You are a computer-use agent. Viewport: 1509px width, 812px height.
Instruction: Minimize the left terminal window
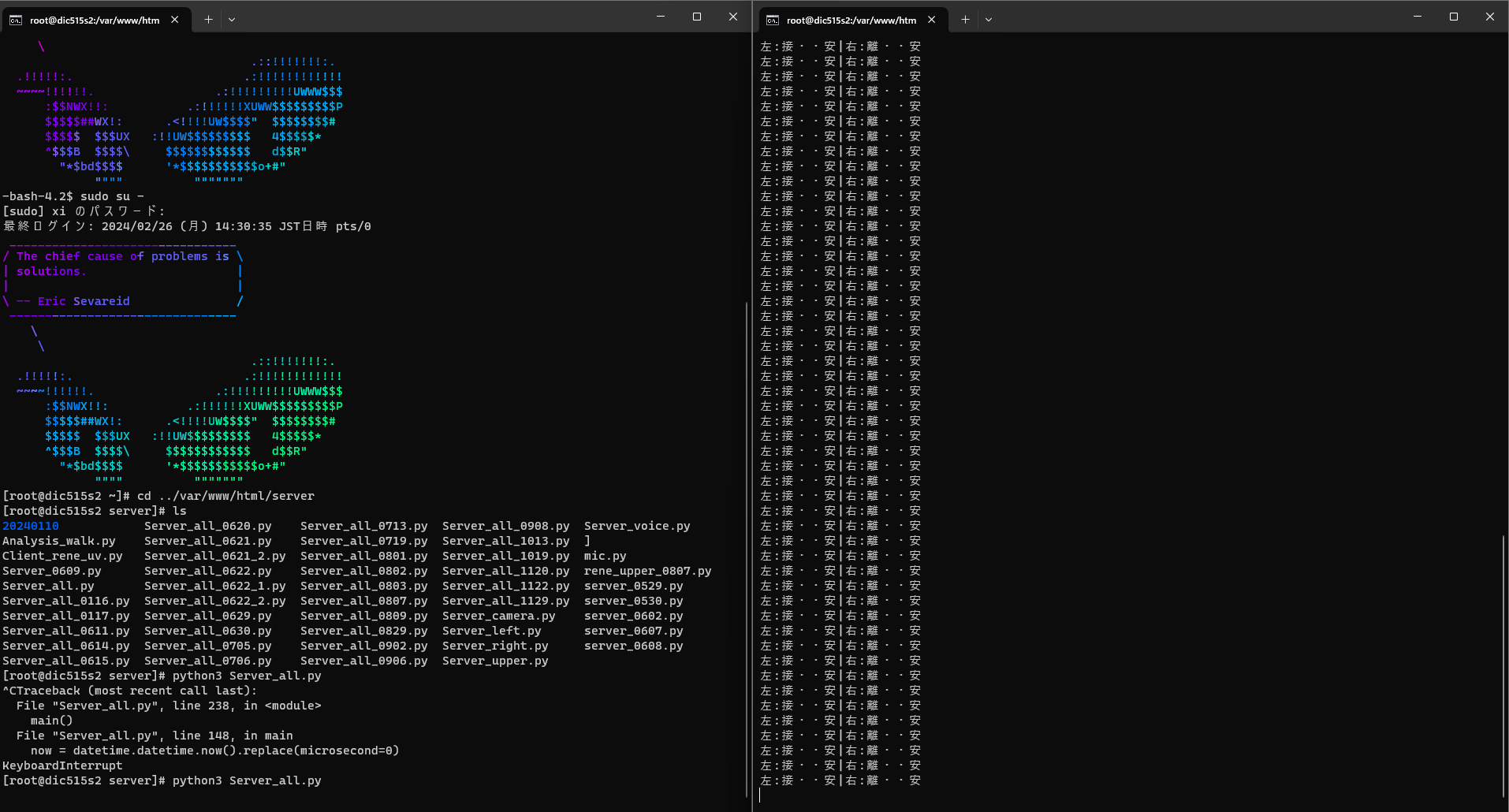661,17
